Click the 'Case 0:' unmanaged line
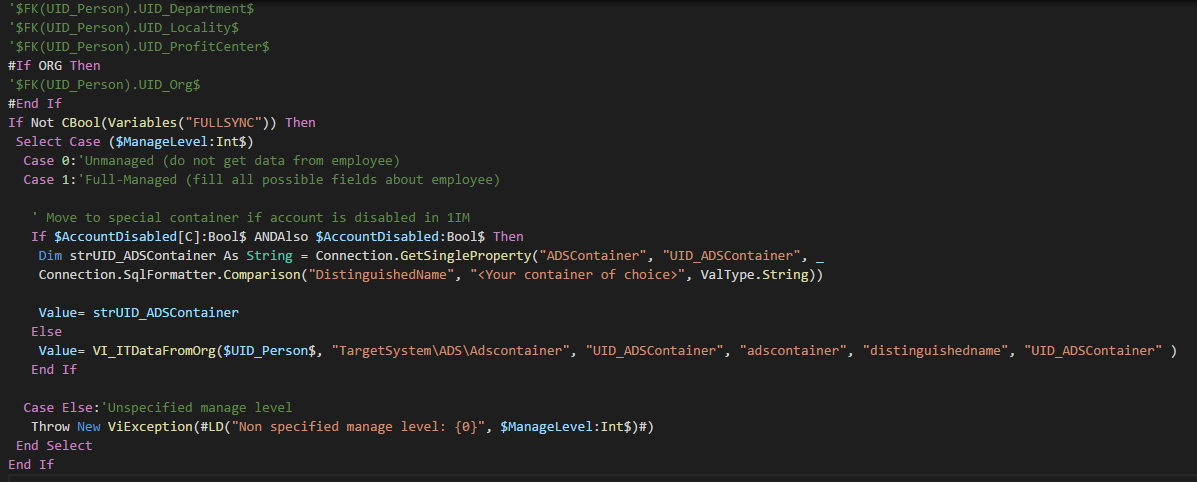This screenshot has width=1197, height=482. click(211, 160)
